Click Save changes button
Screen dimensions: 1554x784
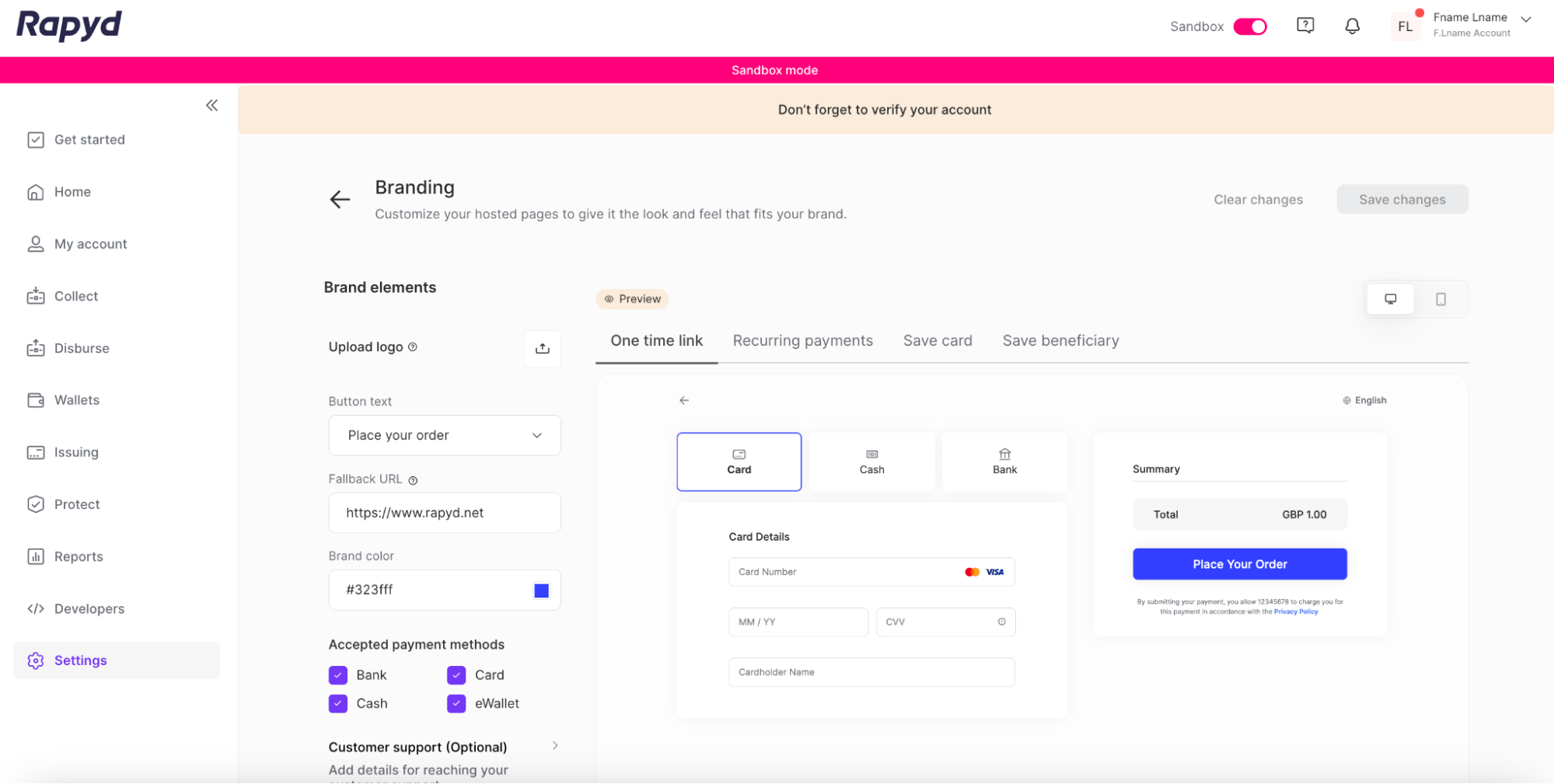click(1402, 200)
